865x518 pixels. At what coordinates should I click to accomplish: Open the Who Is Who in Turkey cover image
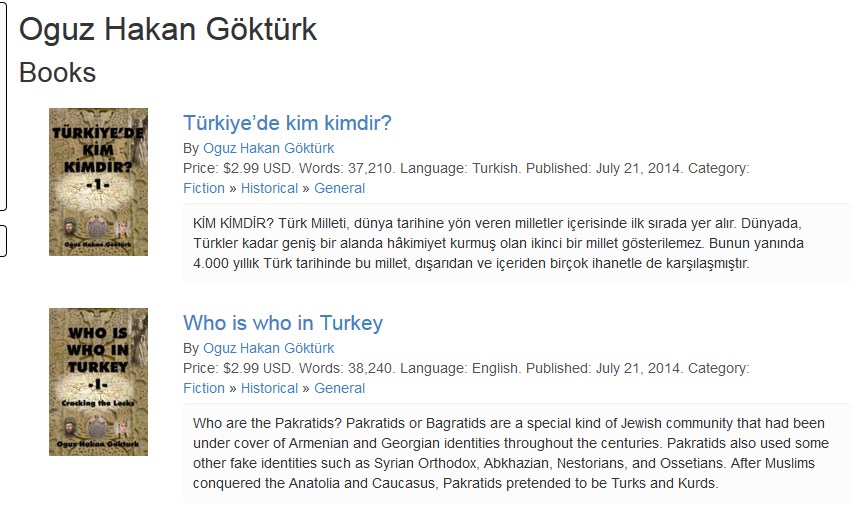[x=98, y=381]
